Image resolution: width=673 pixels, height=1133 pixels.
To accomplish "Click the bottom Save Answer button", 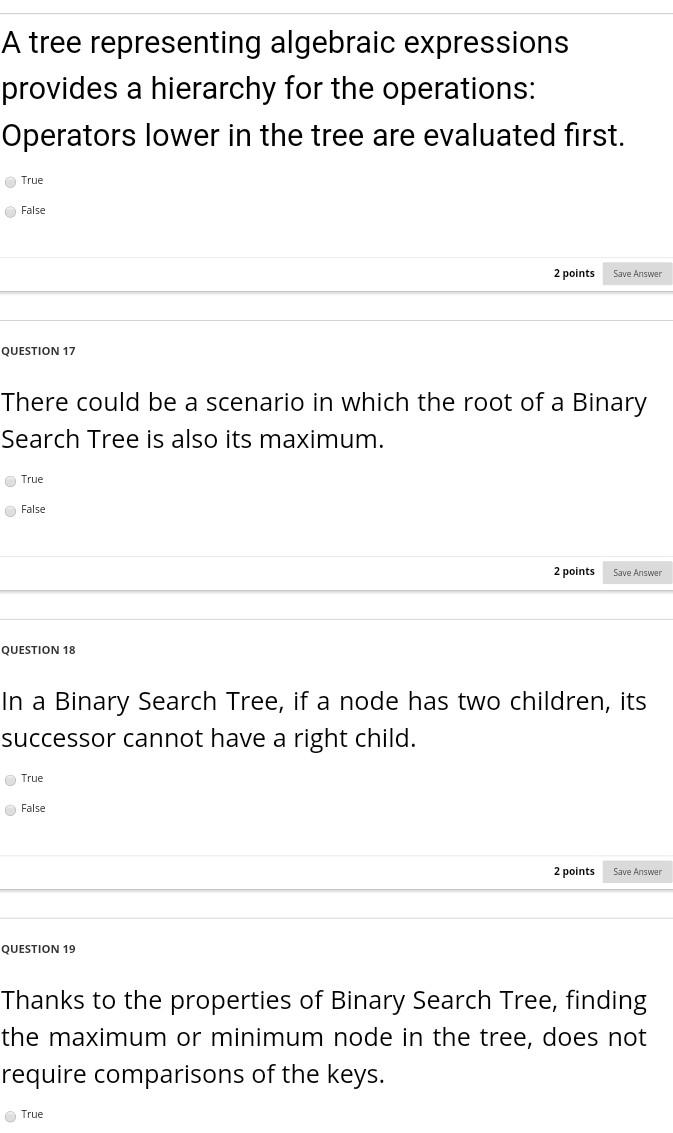I will click(637, 871).
